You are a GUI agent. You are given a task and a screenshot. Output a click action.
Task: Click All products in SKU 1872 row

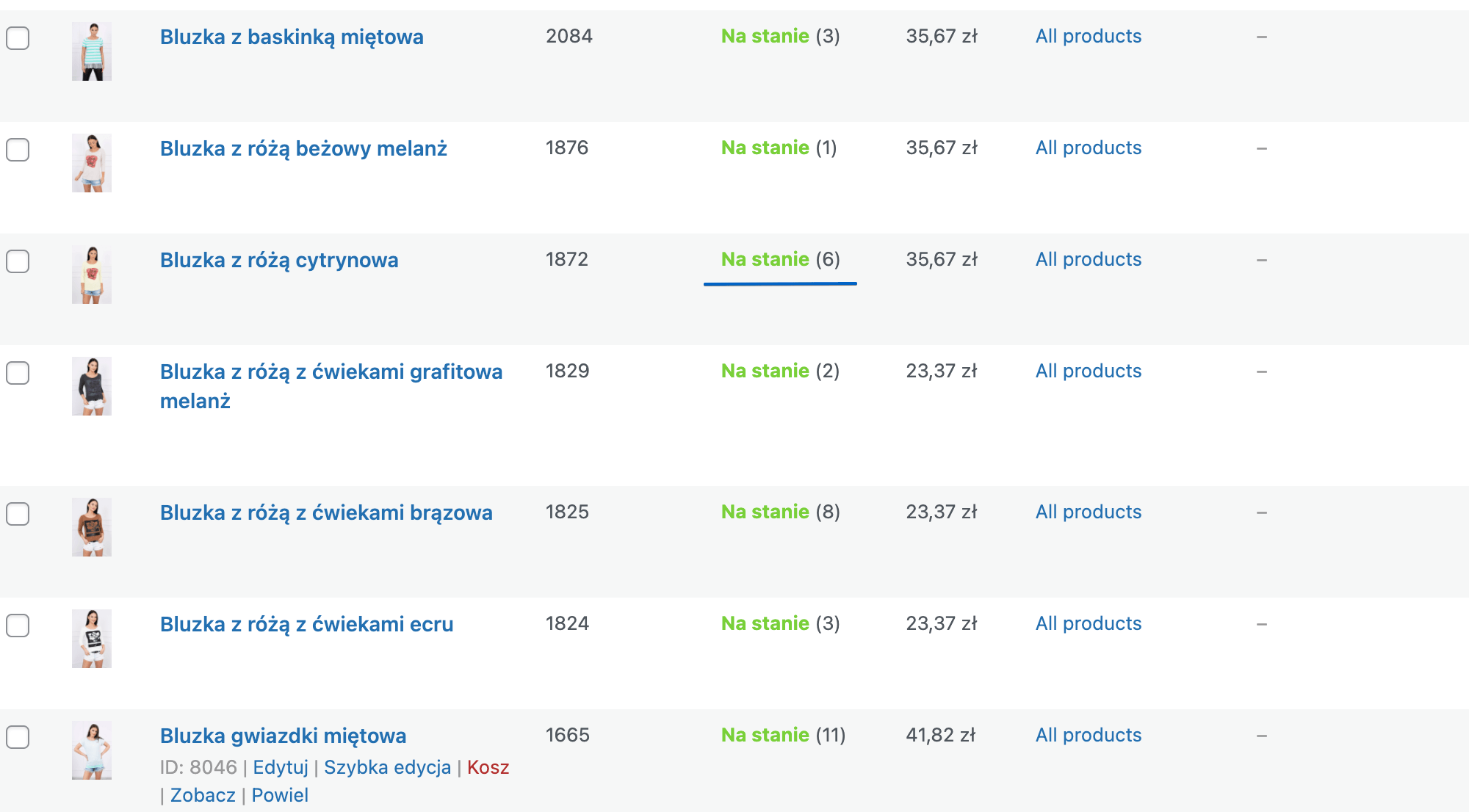pos(1089,259)
